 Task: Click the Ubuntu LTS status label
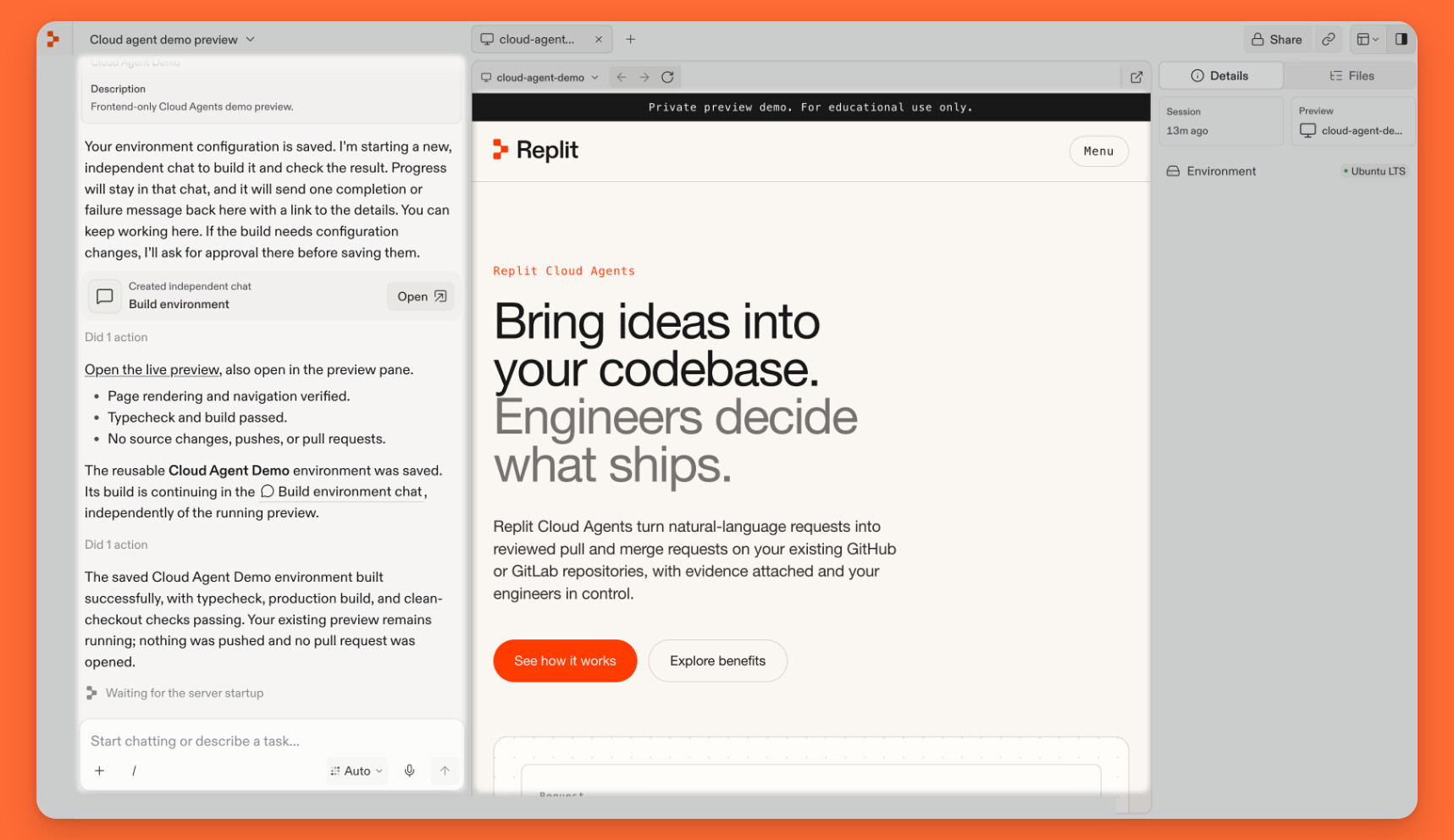point(1374,171)
